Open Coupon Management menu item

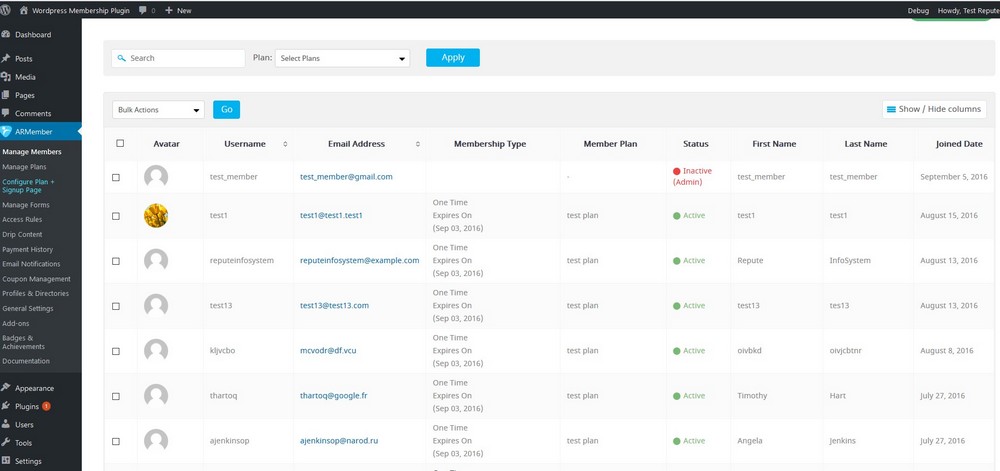coord(36,279)
